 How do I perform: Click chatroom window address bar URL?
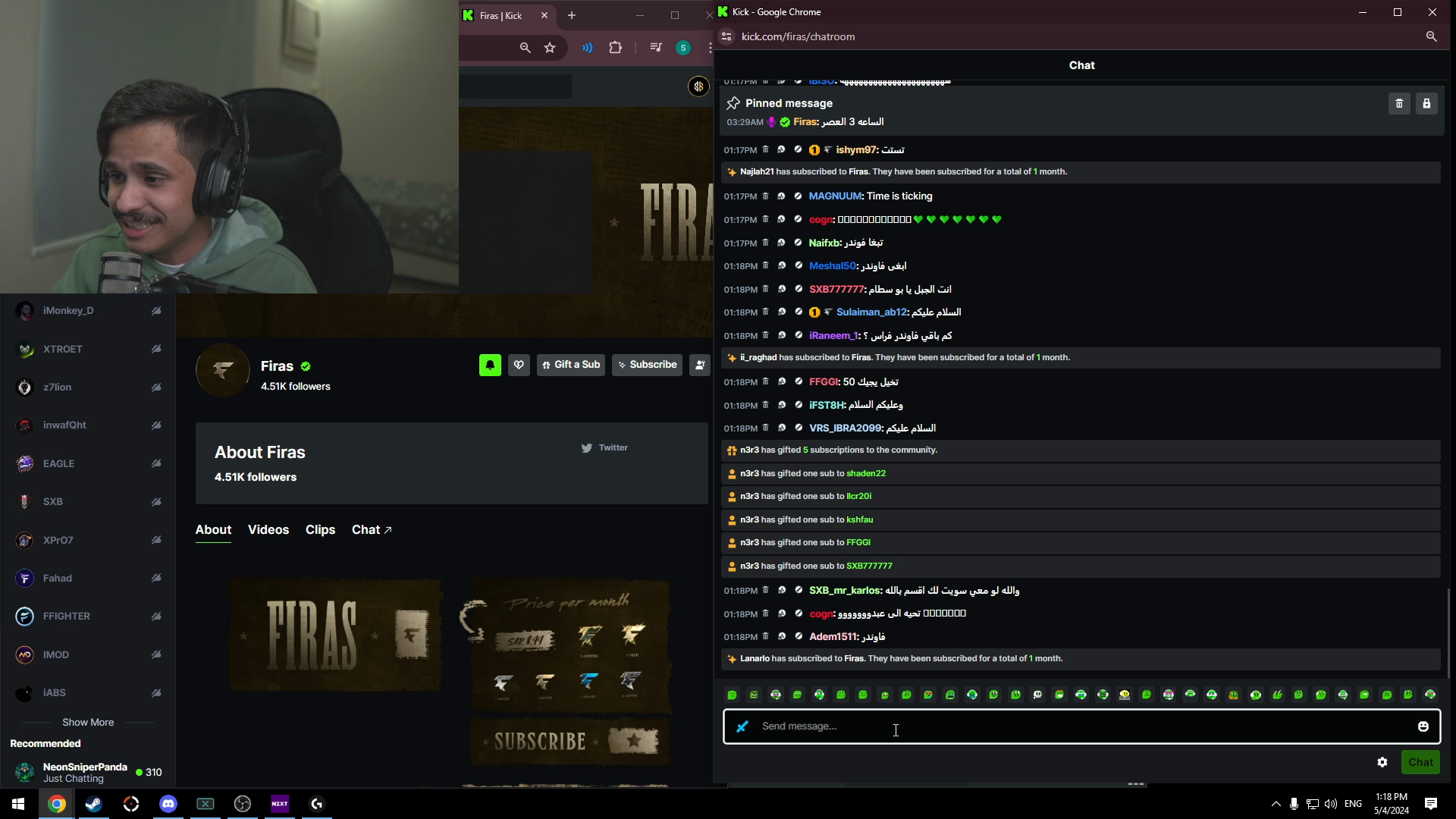click(x=798, y=36)
